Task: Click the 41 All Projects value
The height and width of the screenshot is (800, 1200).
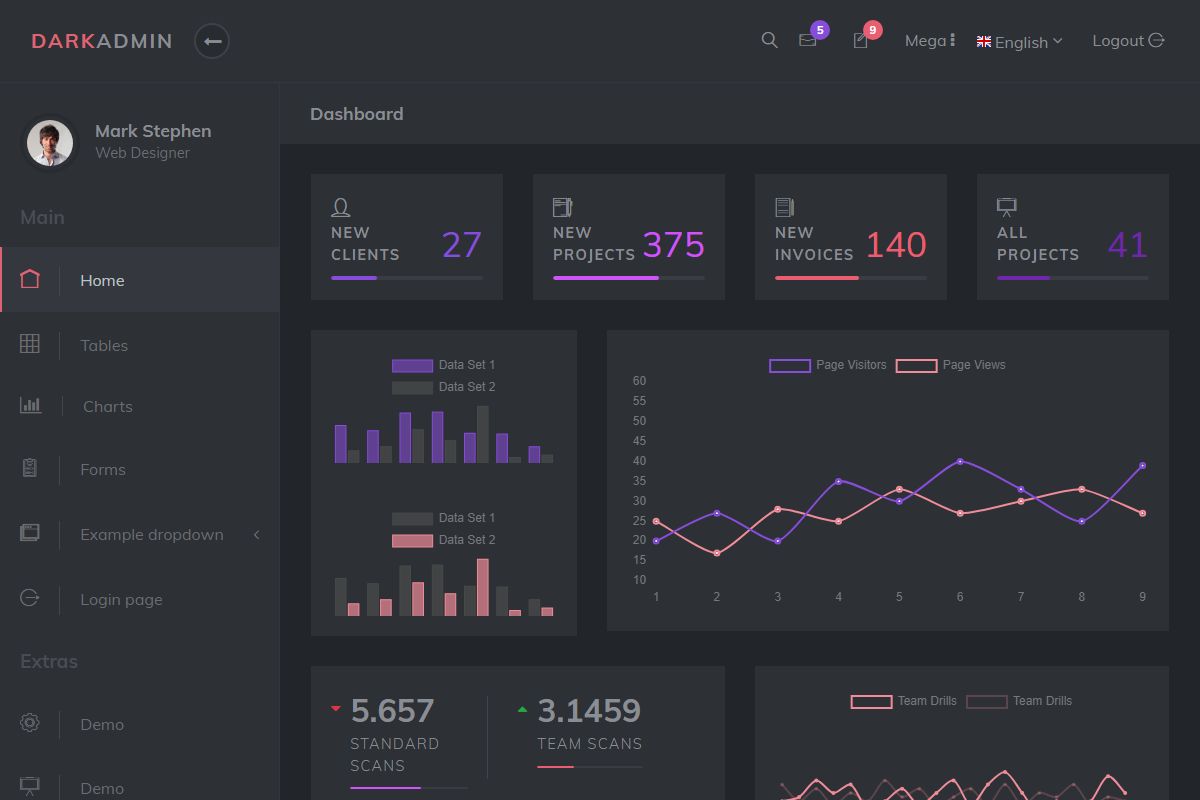Action: (x=1128, y=244)
